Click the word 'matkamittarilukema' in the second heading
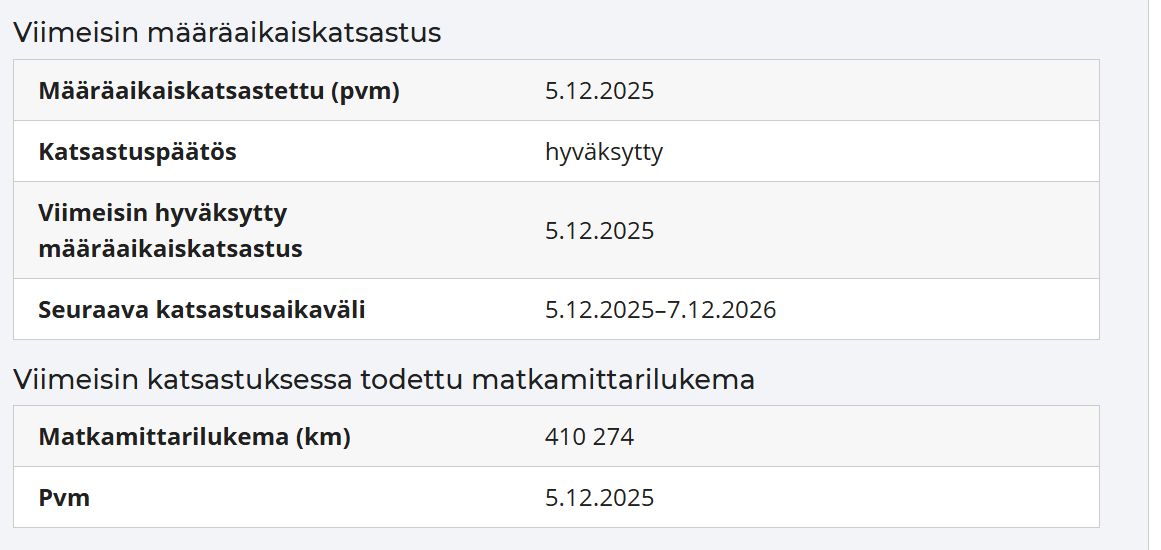The image size is (1161, 550). [613, 379]
